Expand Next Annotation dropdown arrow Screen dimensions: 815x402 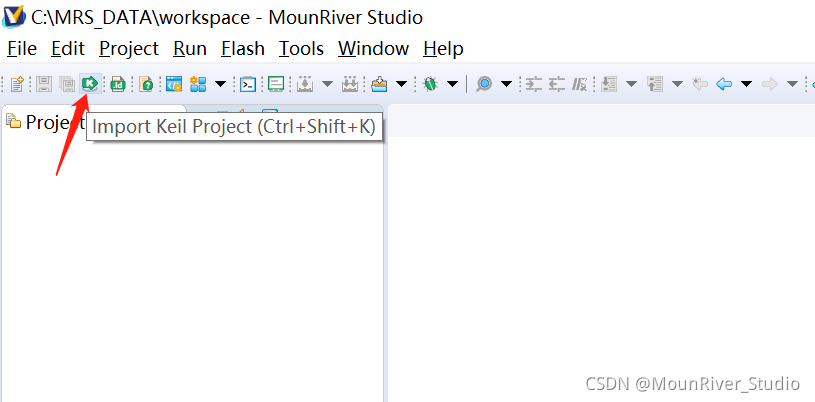pyautogui.click(x=631, y=84)
